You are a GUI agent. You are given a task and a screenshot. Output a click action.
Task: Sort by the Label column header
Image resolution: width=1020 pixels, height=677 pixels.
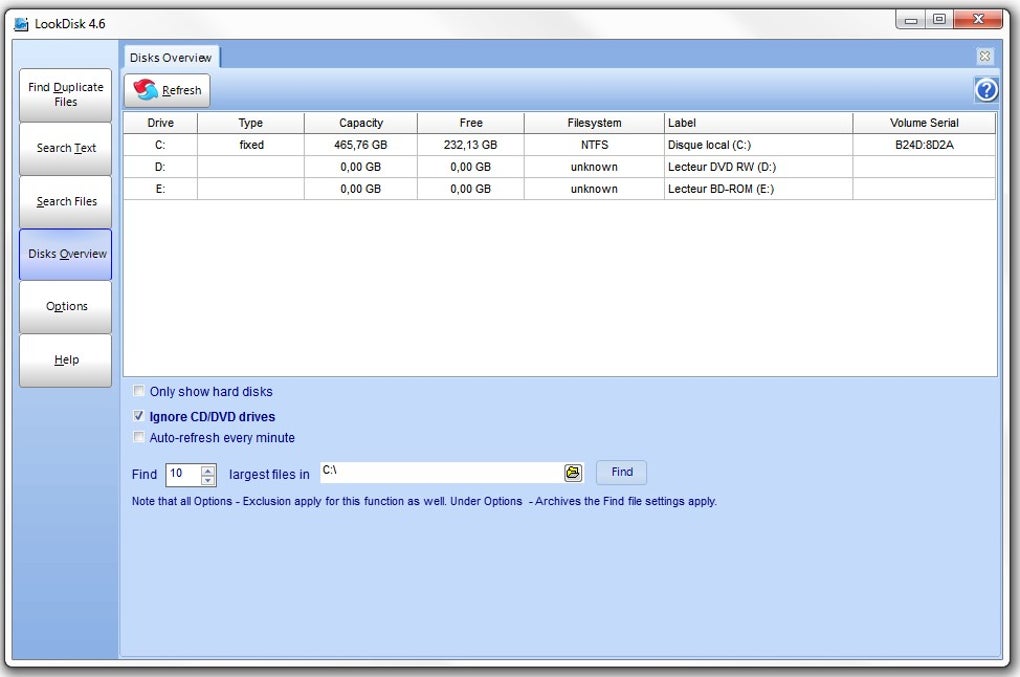(x=758, y=123)
